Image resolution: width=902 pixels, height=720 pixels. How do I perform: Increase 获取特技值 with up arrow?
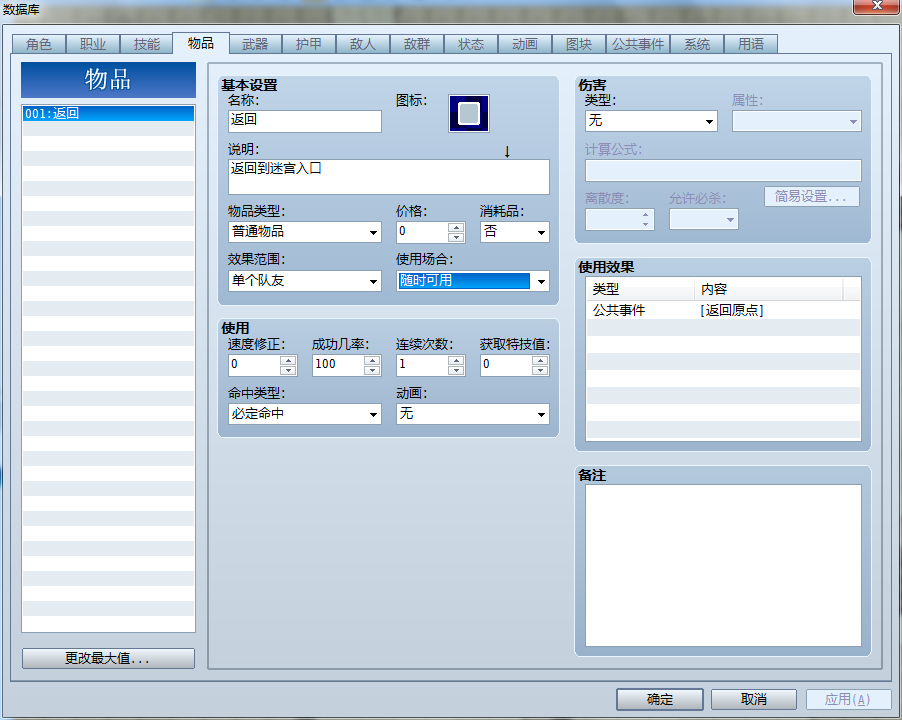(x=540, y=360)
